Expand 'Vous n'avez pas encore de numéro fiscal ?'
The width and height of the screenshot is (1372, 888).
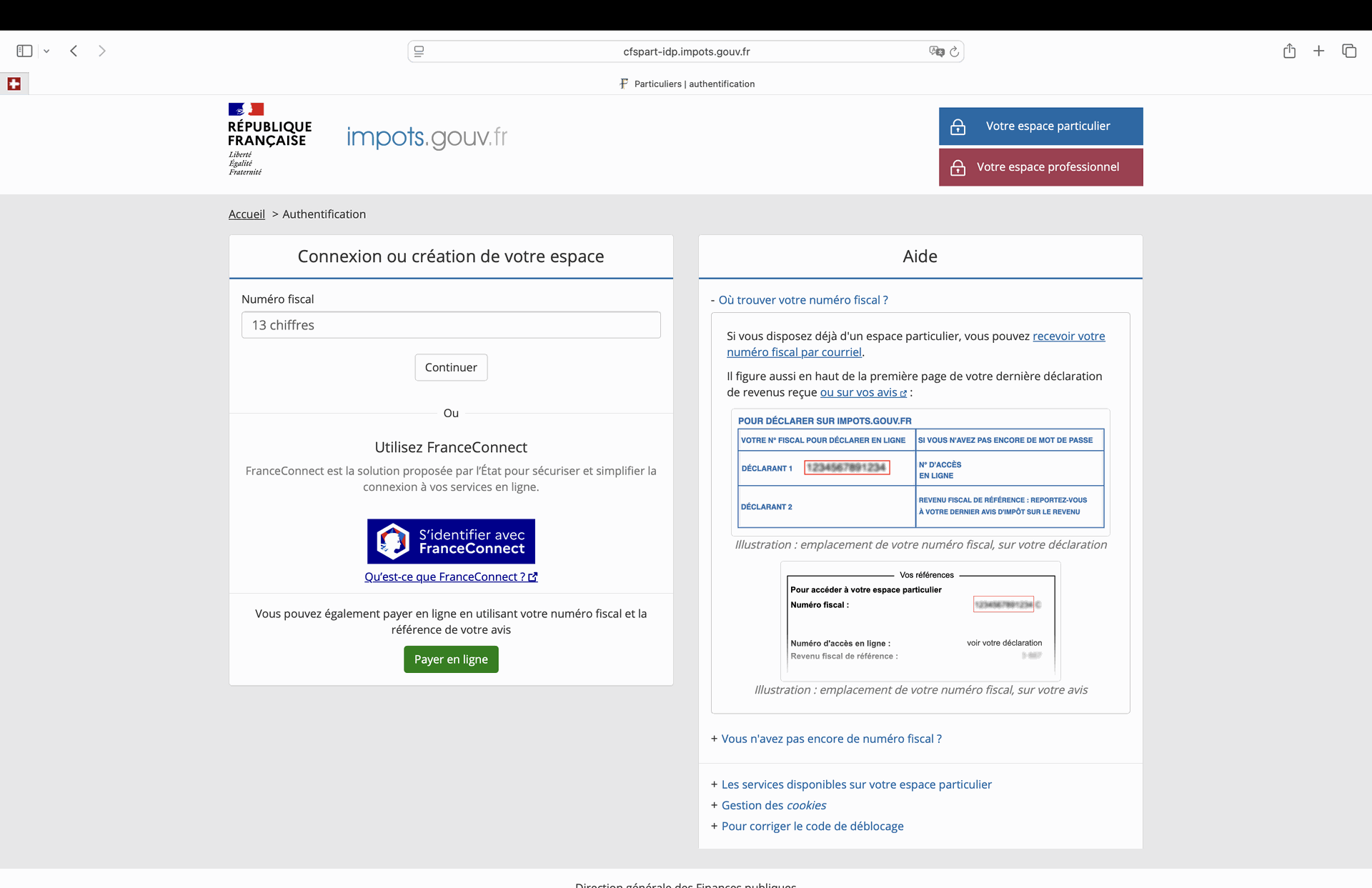830,739
